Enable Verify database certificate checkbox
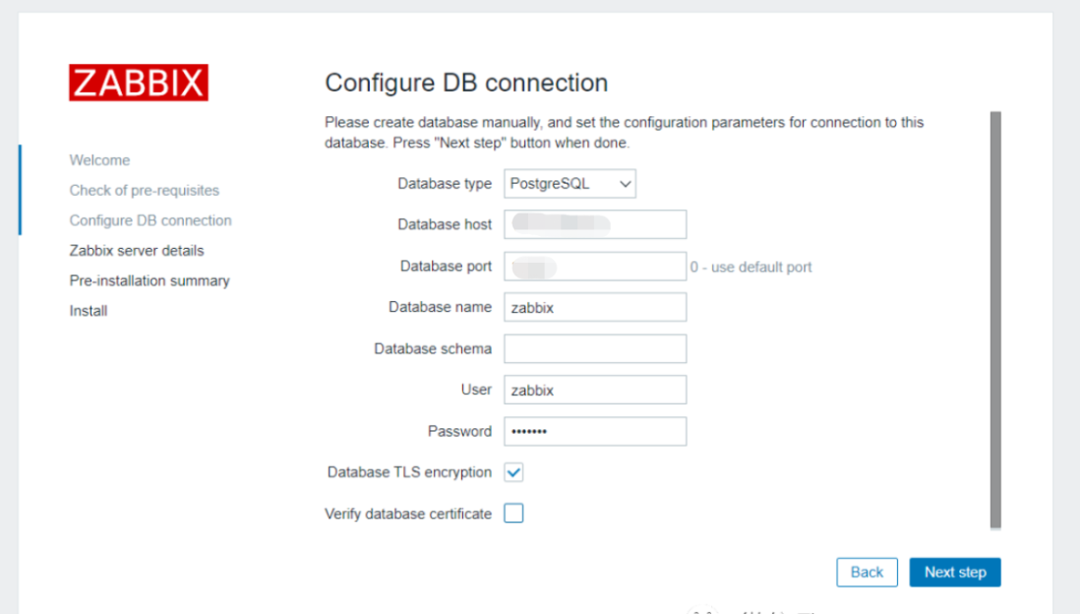 coord(514,514)
